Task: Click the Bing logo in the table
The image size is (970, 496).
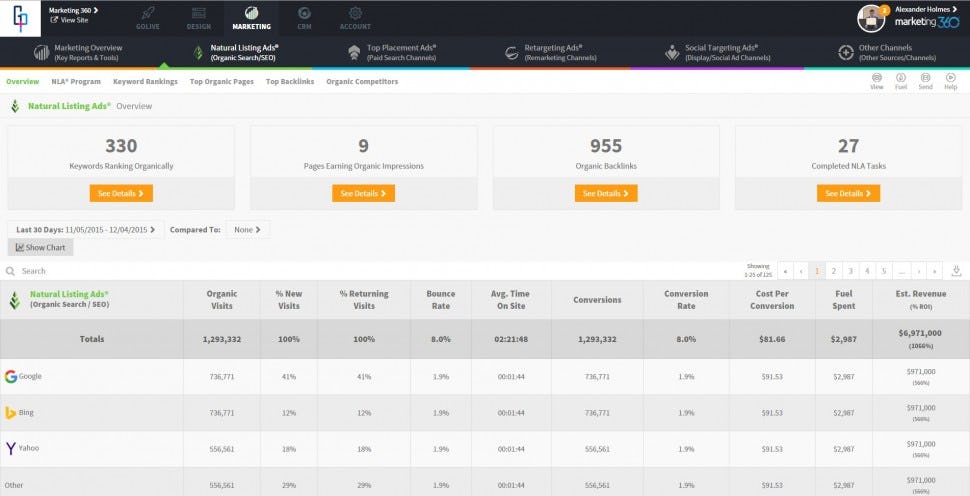Action: 11,413
